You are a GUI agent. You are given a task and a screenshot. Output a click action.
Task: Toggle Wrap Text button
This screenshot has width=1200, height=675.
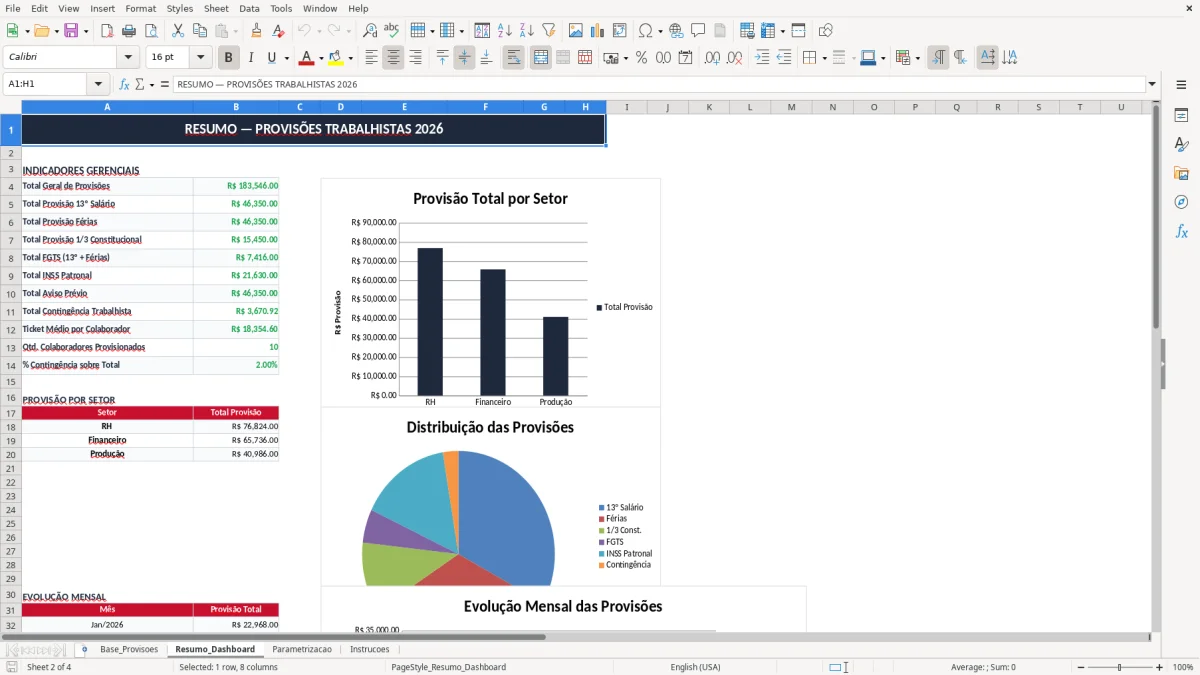pos(513,58)
